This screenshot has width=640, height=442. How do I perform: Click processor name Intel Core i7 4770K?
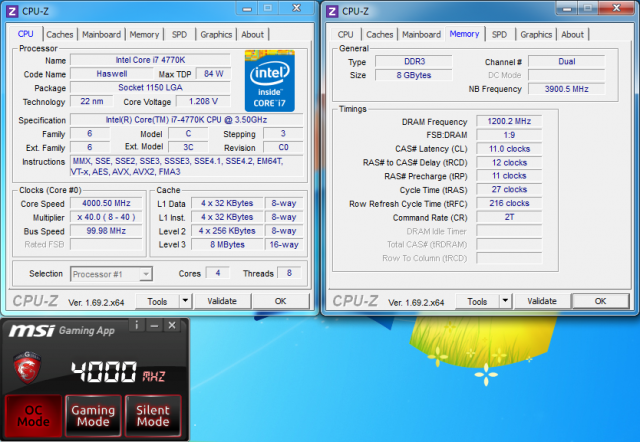pos(150,60)
